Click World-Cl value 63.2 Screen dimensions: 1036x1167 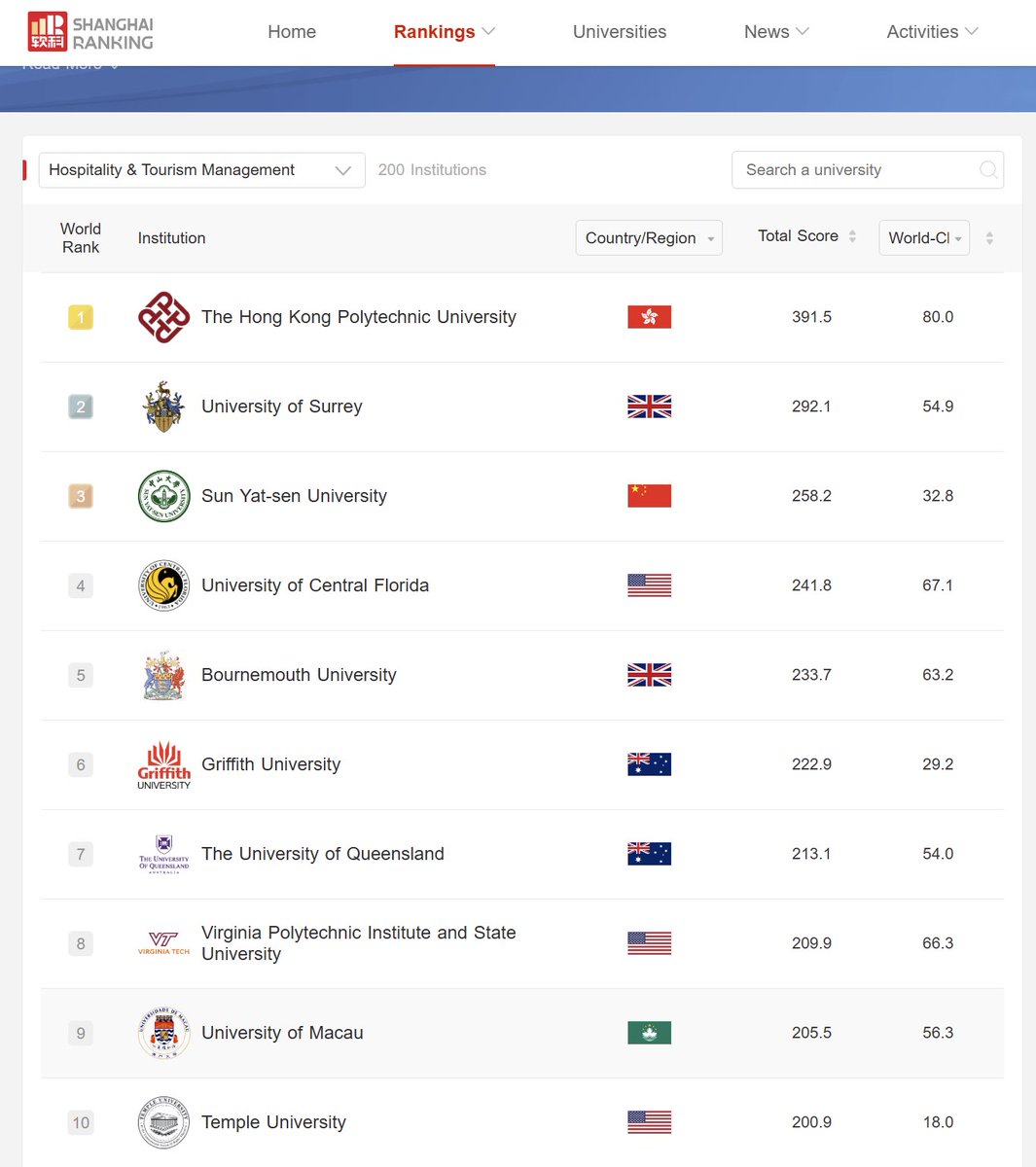938,675
